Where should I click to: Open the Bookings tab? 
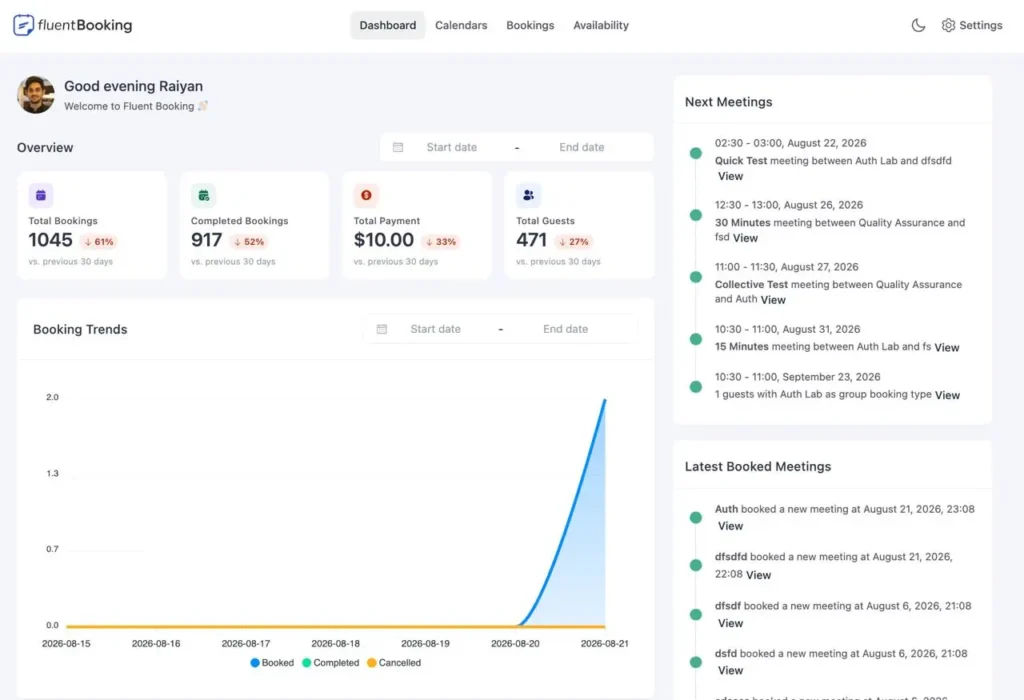coord(530,25)
